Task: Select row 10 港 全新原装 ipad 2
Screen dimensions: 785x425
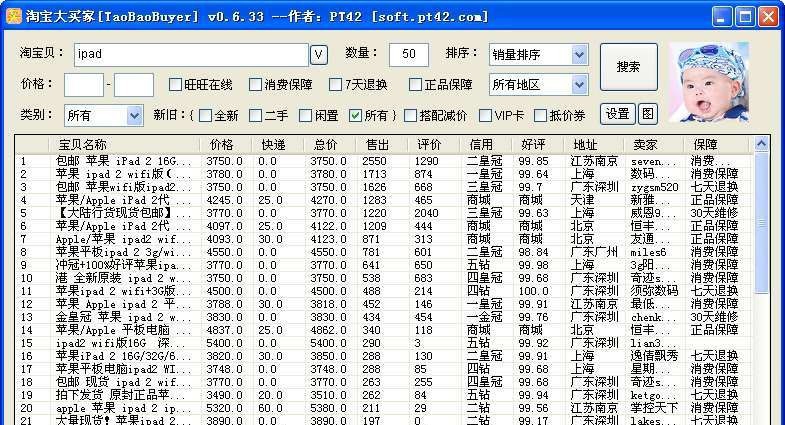Action: (x=383, y=278)
